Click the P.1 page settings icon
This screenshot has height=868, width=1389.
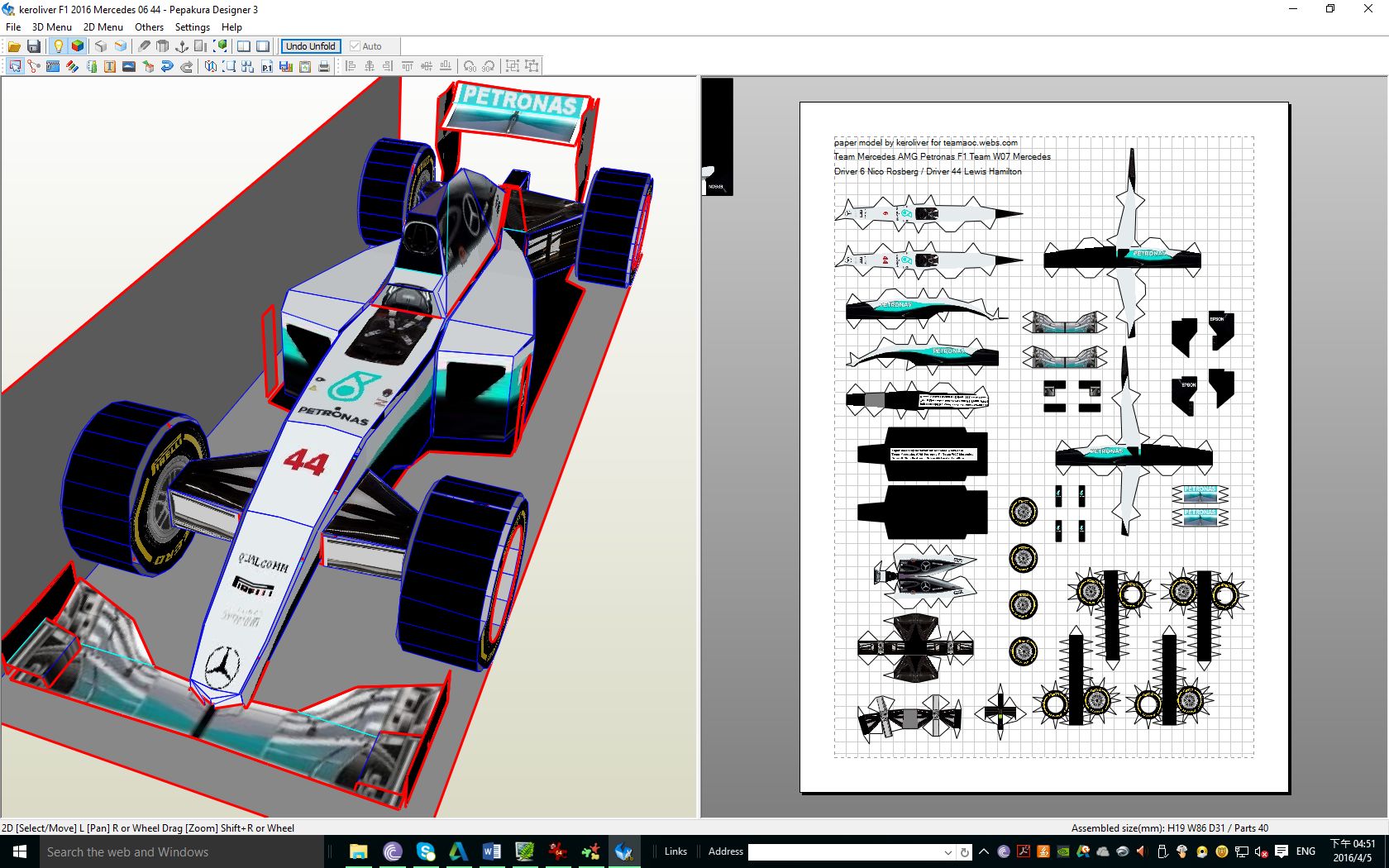click(267, 66)
